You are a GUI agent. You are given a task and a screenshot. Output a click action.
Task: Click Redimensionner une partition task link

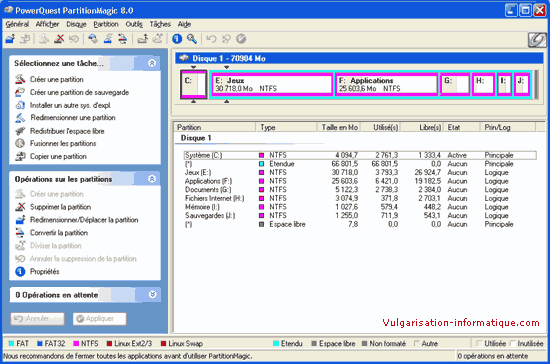pyautogui.click(x=73, y=117)
